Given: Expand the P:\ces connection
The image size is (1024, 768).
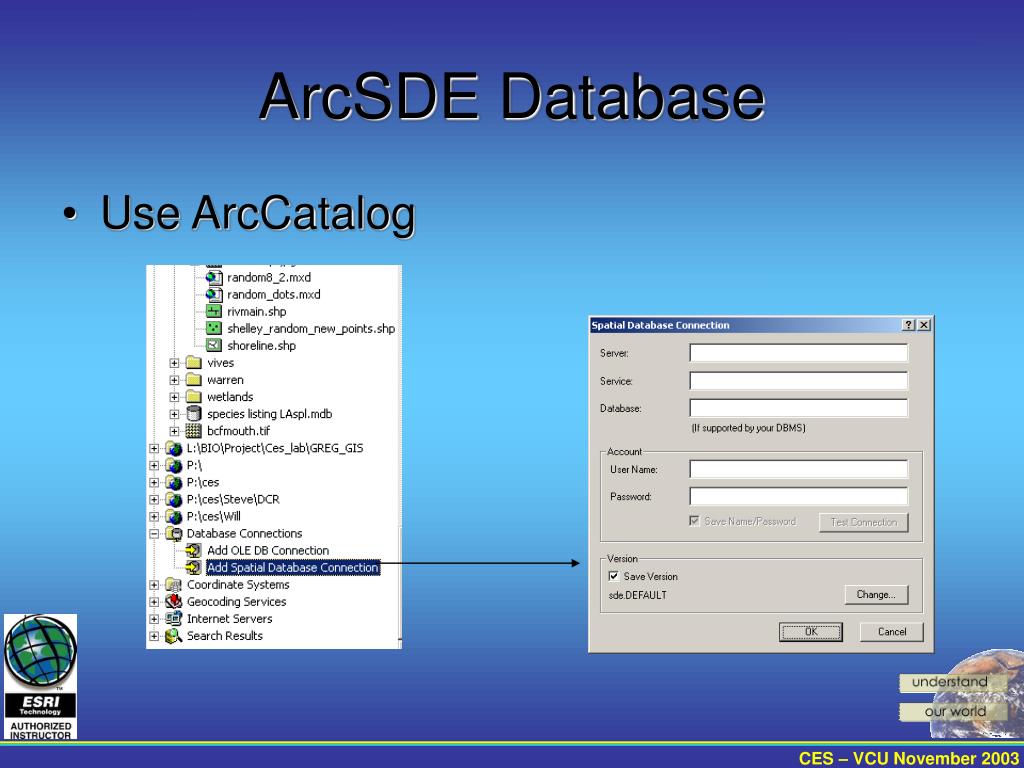Looking at the screenshot, I should pos(154,482).
